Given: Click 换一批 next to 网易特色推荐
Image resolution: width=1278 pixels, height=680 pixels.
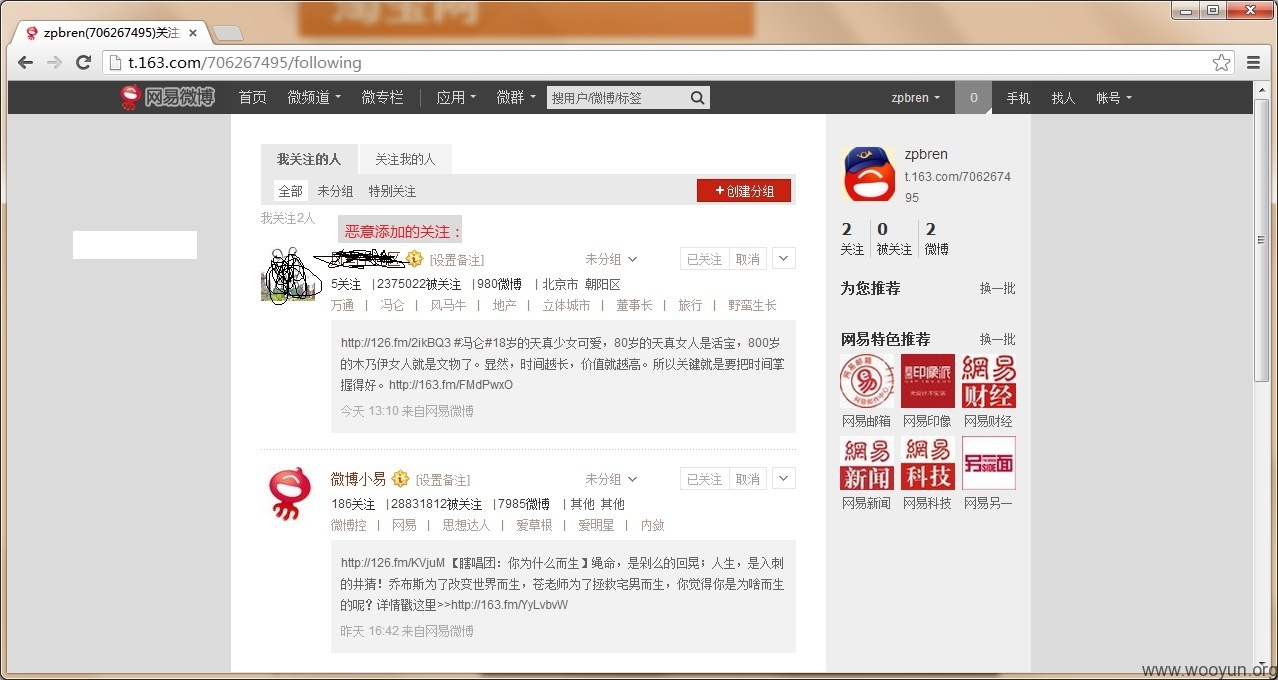Looking at the screenshot, I should coord(997,339).
